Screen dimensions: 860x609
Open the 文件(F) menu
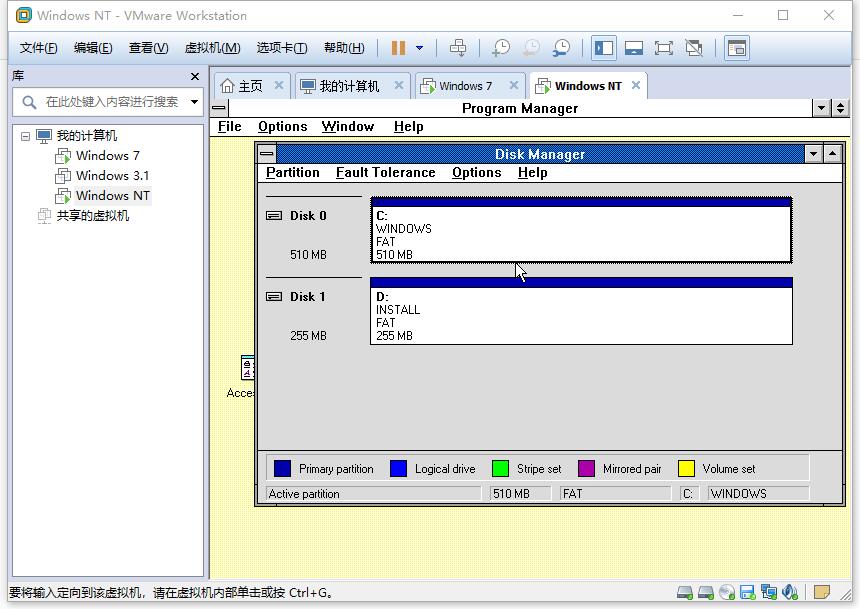coord(38,48)
